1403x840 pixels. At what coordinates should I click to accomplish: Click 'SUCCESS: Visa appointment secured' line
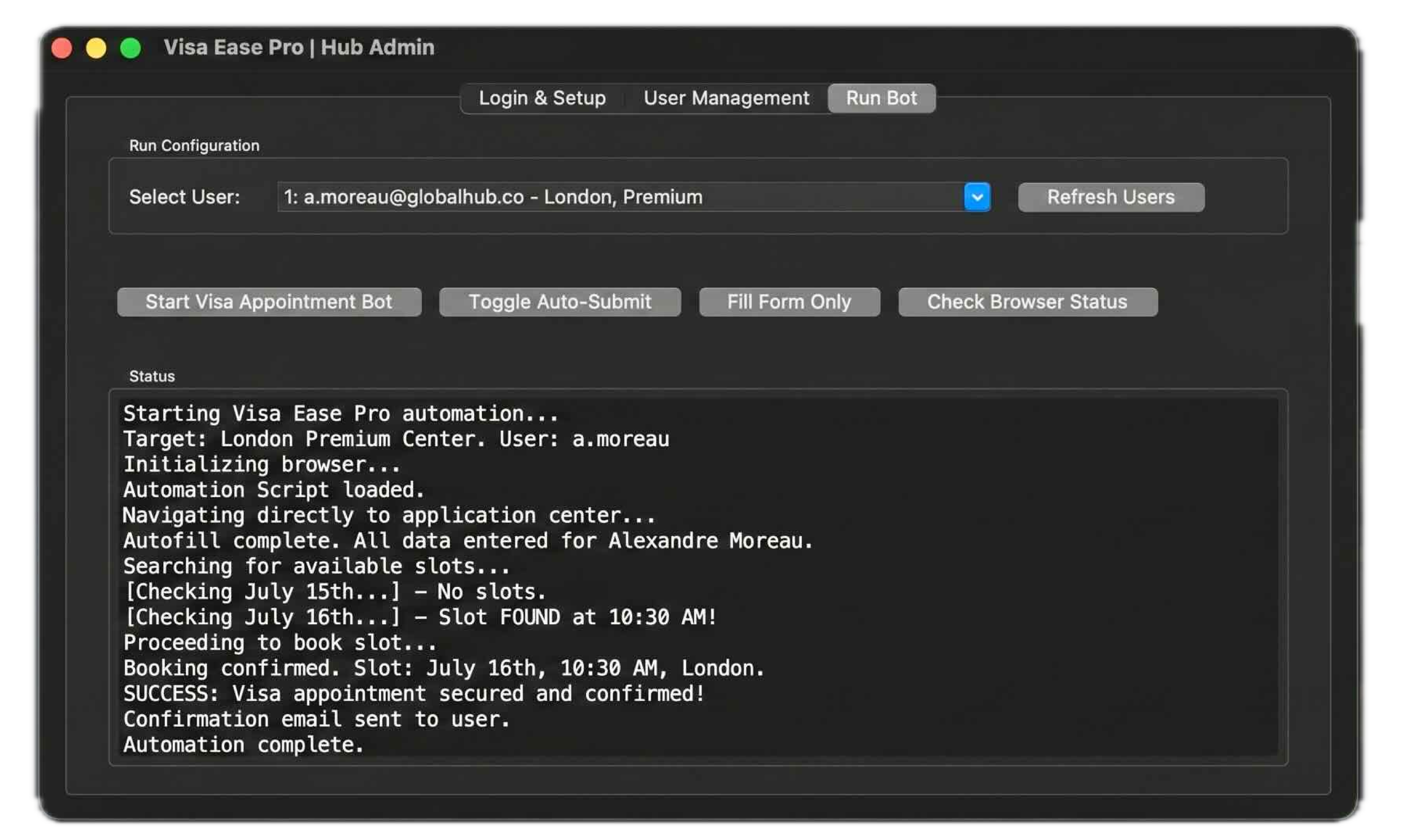414,694
